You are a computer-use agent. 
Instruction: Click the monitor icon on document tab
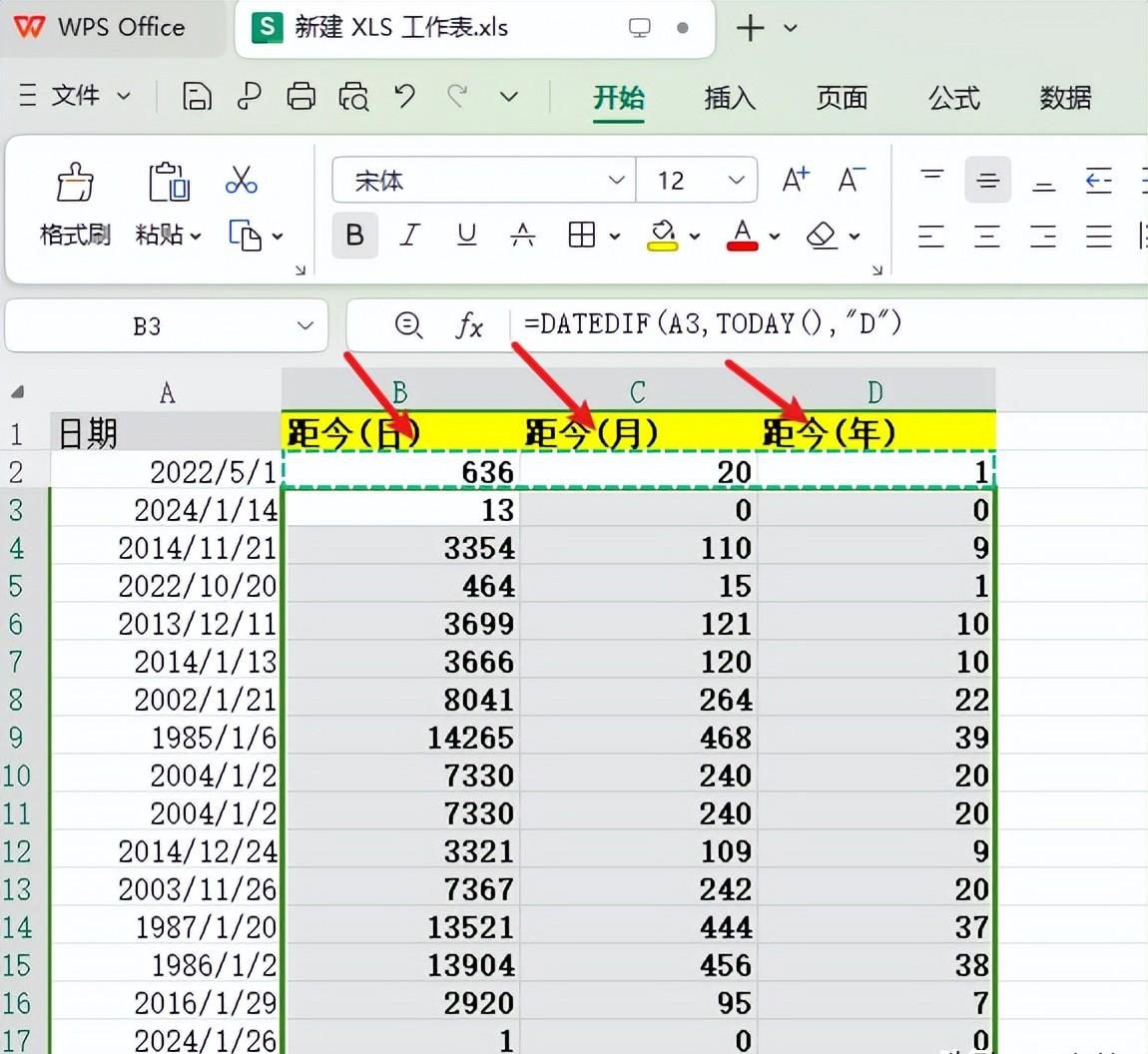click(639, 28)
